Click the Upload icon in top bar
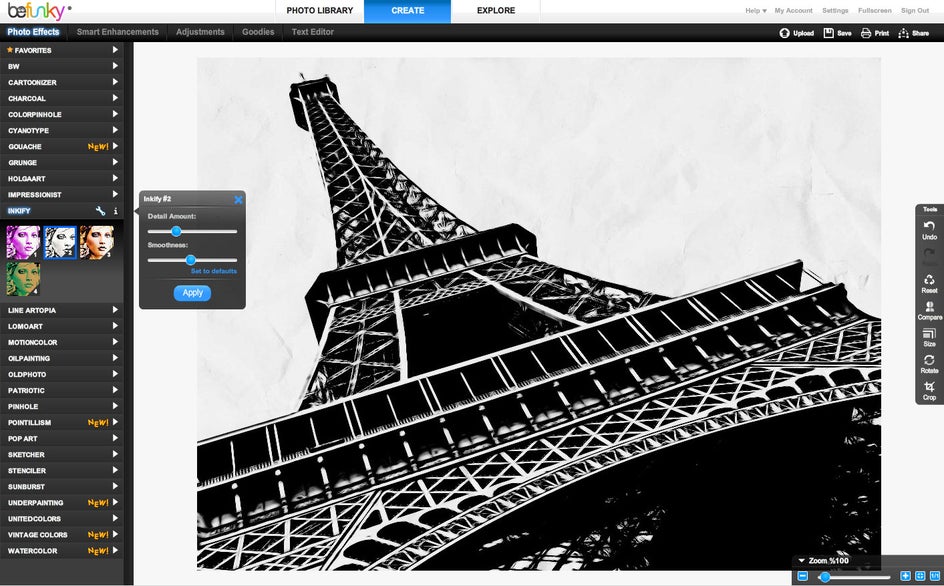Screen dimensions: 944x586 pos(784,33)
